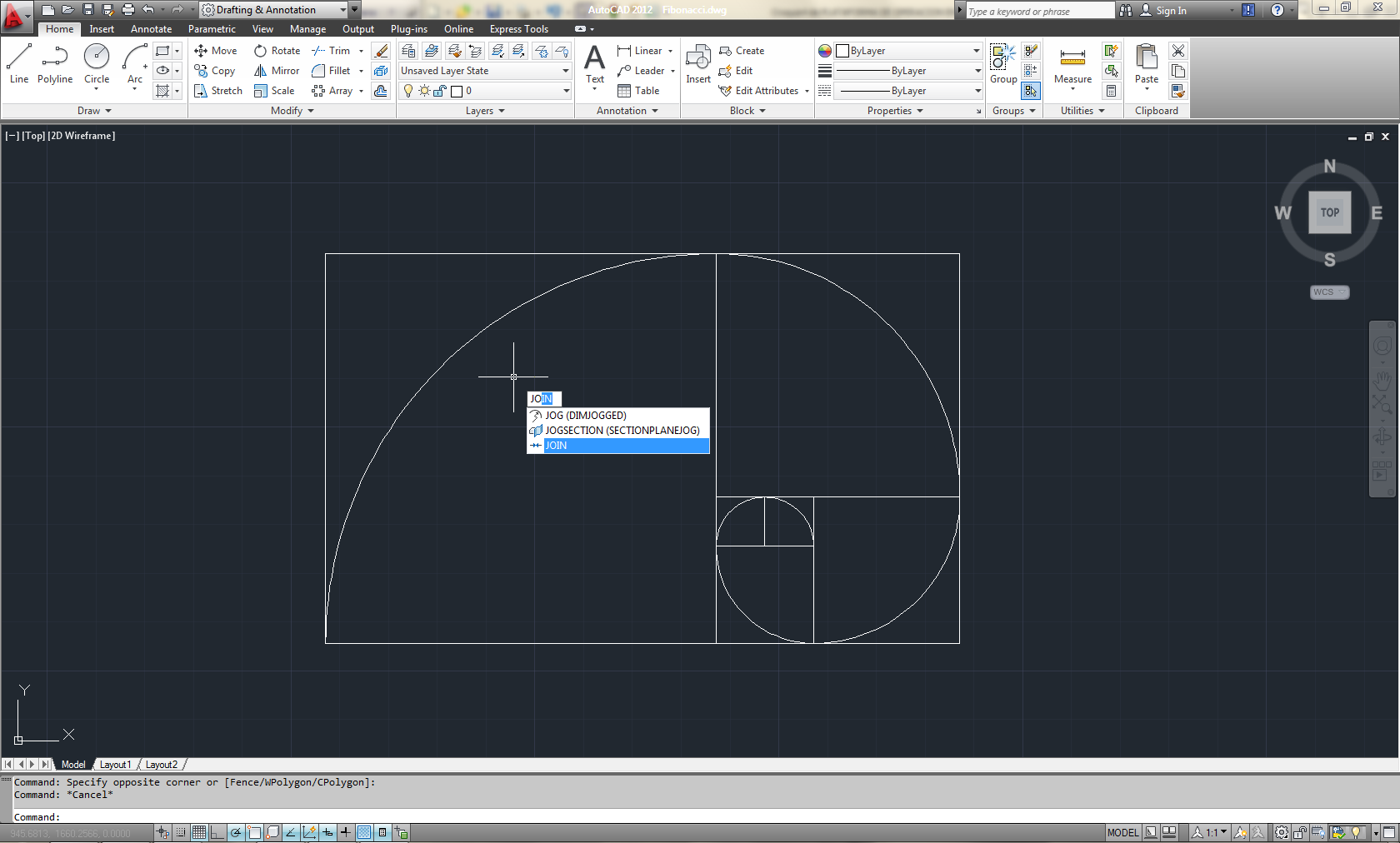Toggle the toolbar lock icon in status bar
This screenshot has height=843, width=1400.
pyautogui.click(x=1300, y=832)
